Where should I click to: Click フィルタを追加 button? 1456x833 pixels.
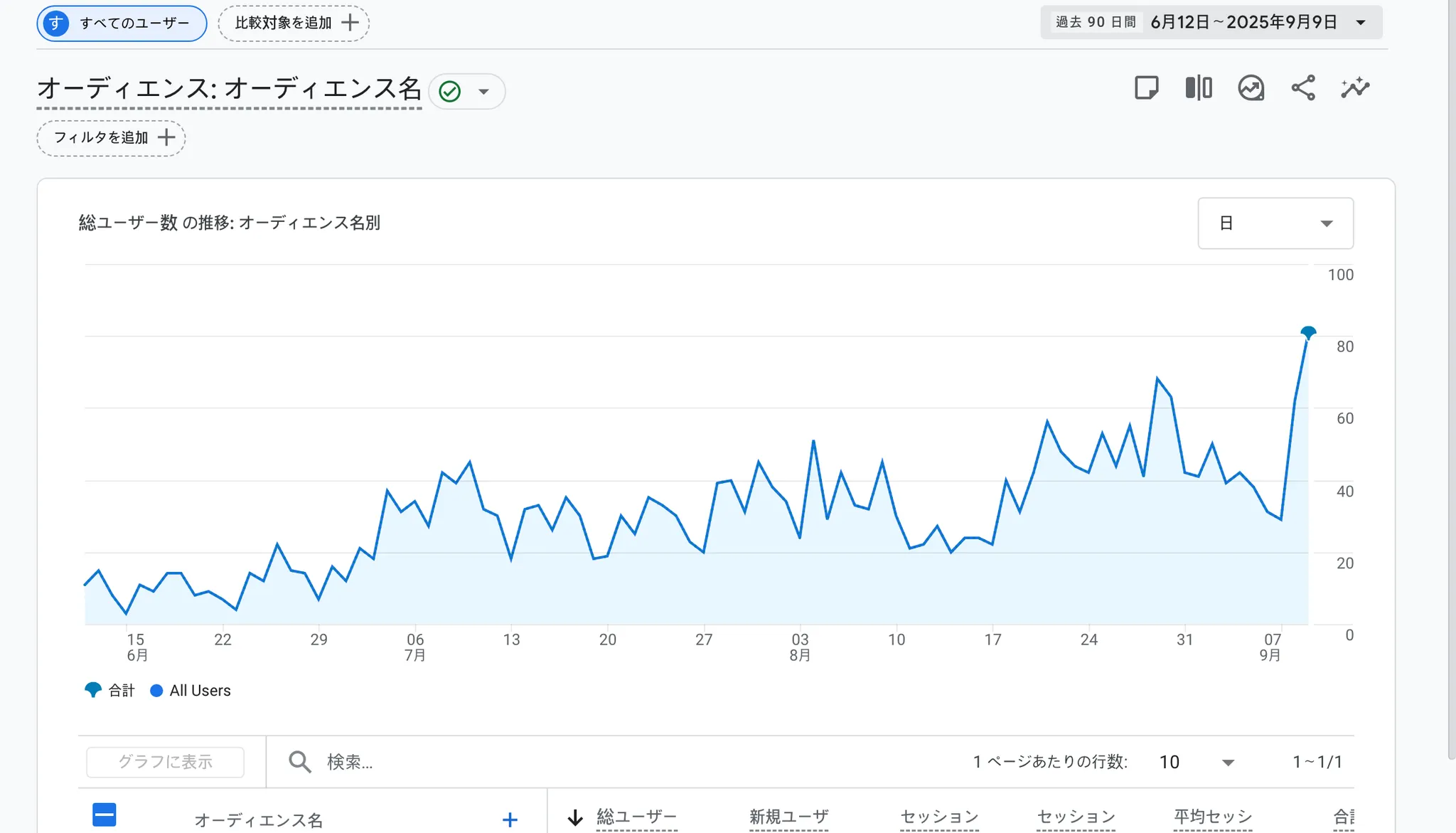[112, 138]
